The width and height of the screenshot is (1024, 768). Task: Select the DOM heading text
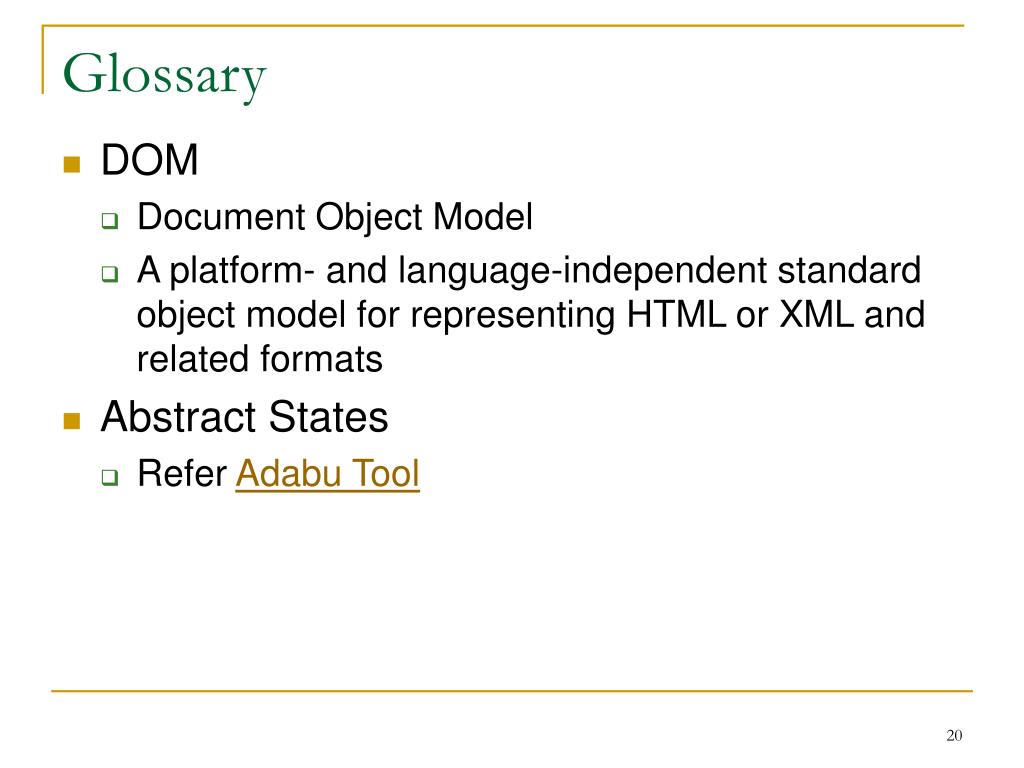[150, 160]
